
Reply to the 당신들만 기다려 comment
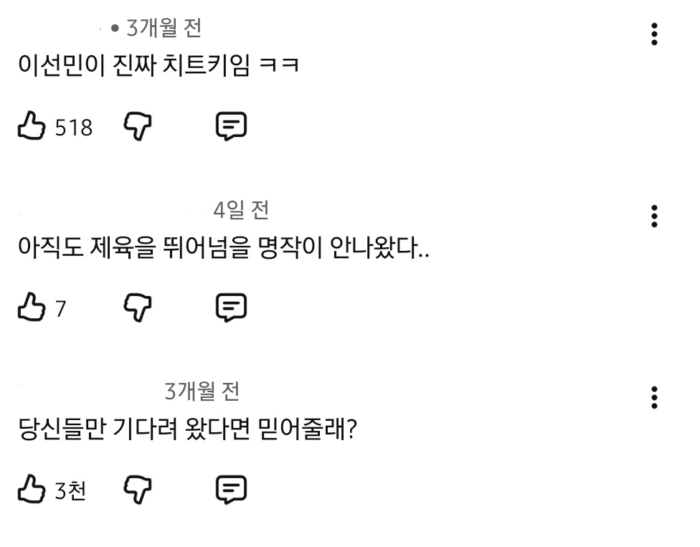tap(231, 489)
